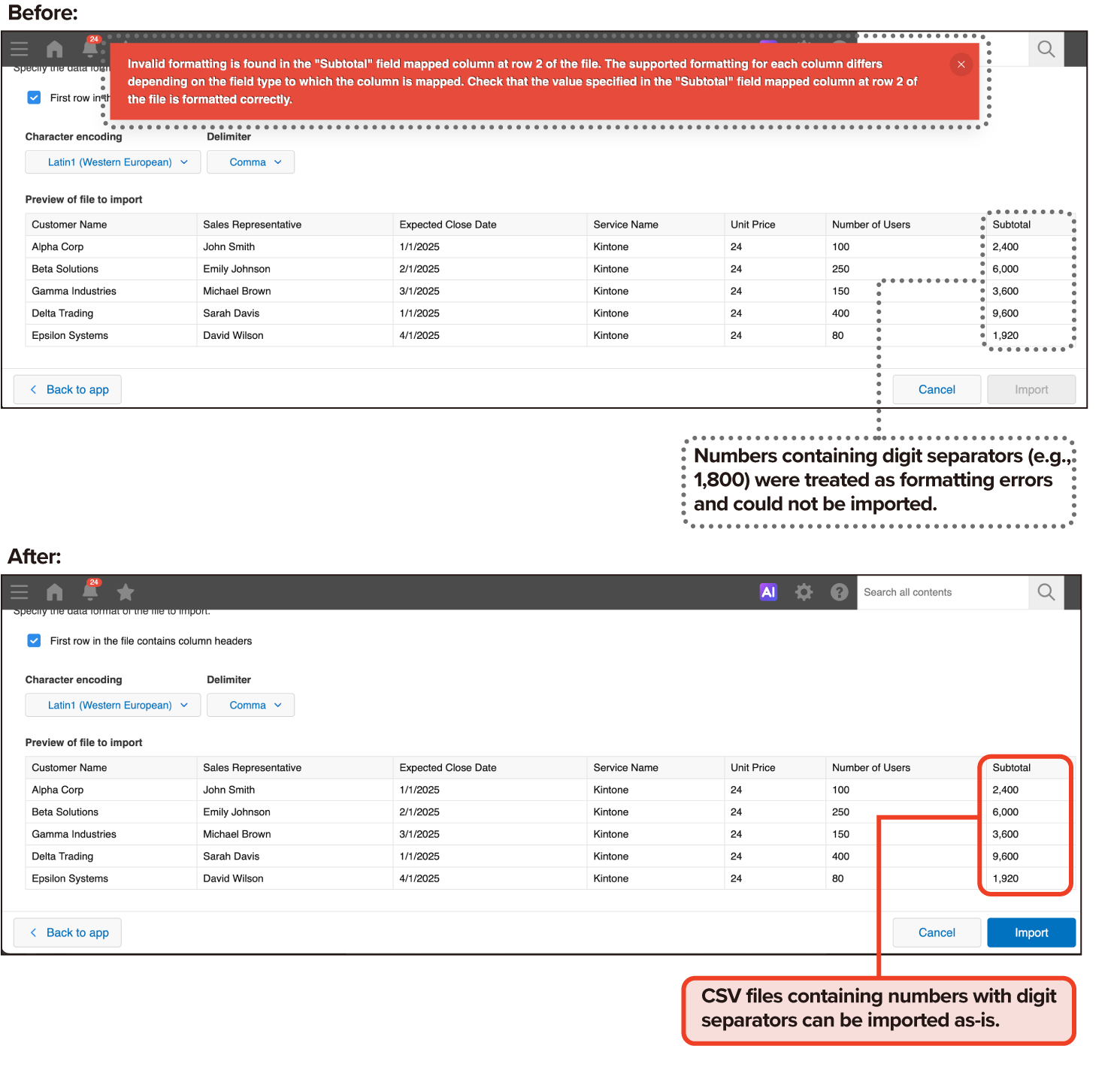Click '3/1/2025' date in the After preview
This screenshot has width=1120, height=1067.
(x=419, y=835)
